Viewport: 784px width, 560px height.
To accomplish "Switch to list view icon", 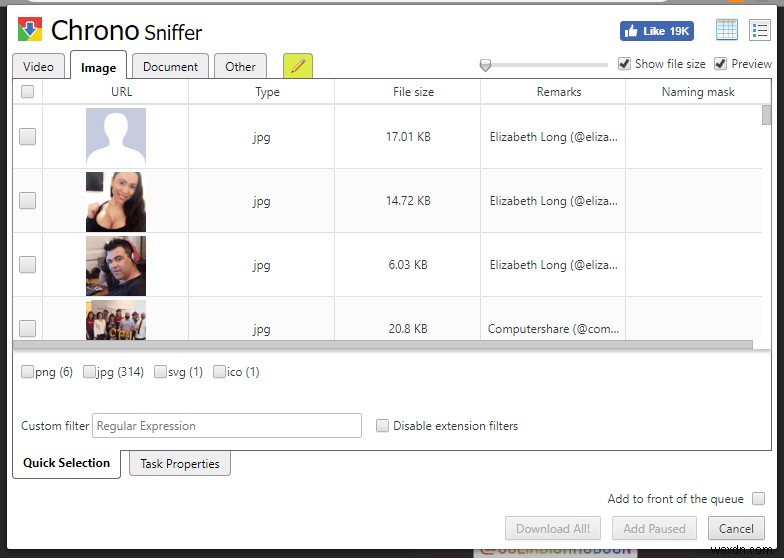I will click(x=760, y=30).
